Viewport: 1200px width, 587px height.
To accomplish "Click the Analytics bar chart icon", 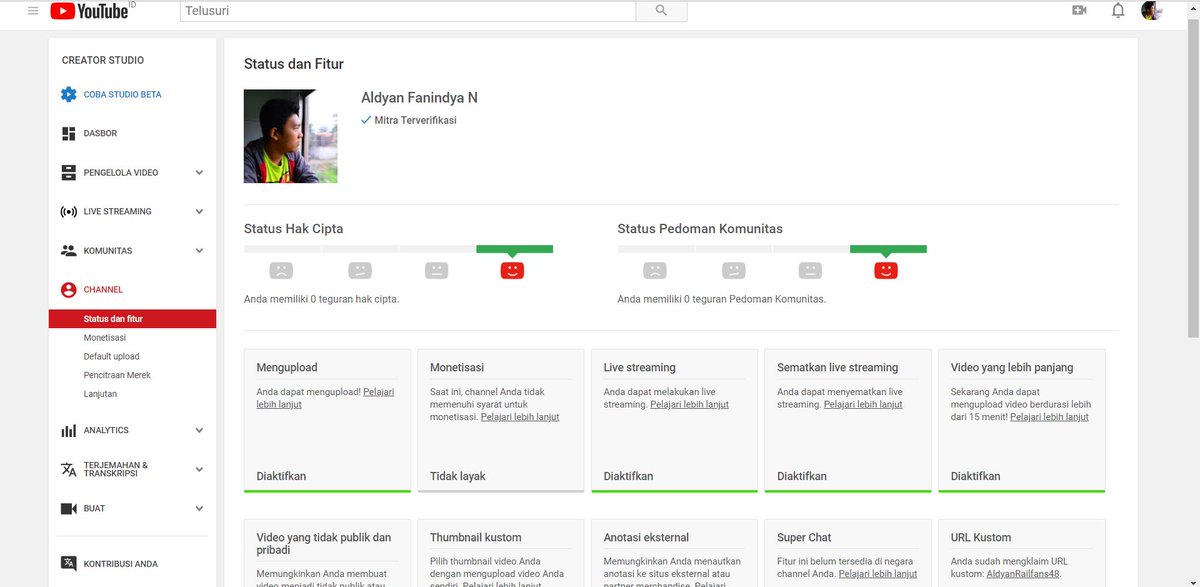I will [68, 430].
